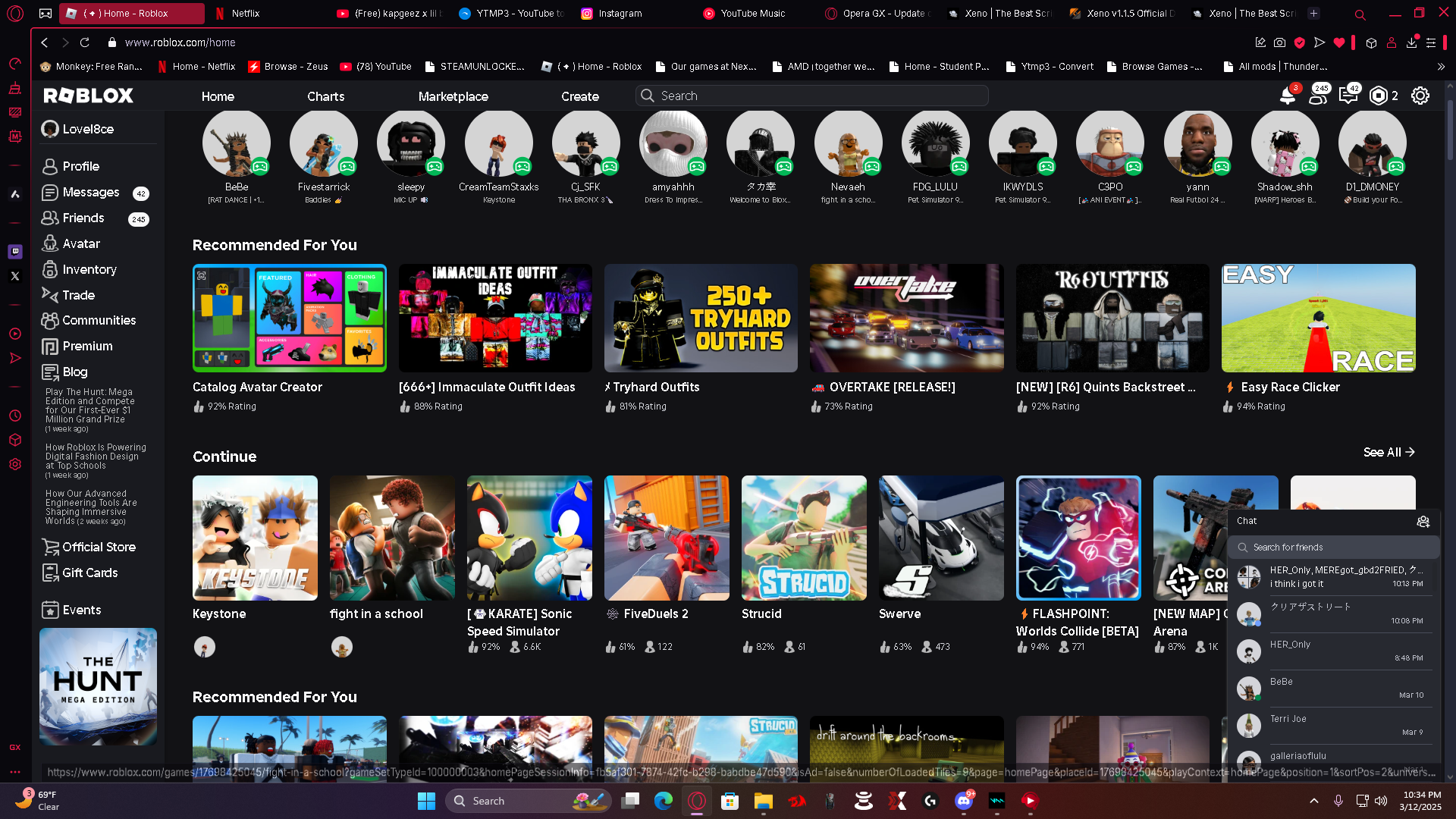Viewport: 1456px width, 819px height.
Task: Open the Robux balance icon
Action: tap(1378, 96)
